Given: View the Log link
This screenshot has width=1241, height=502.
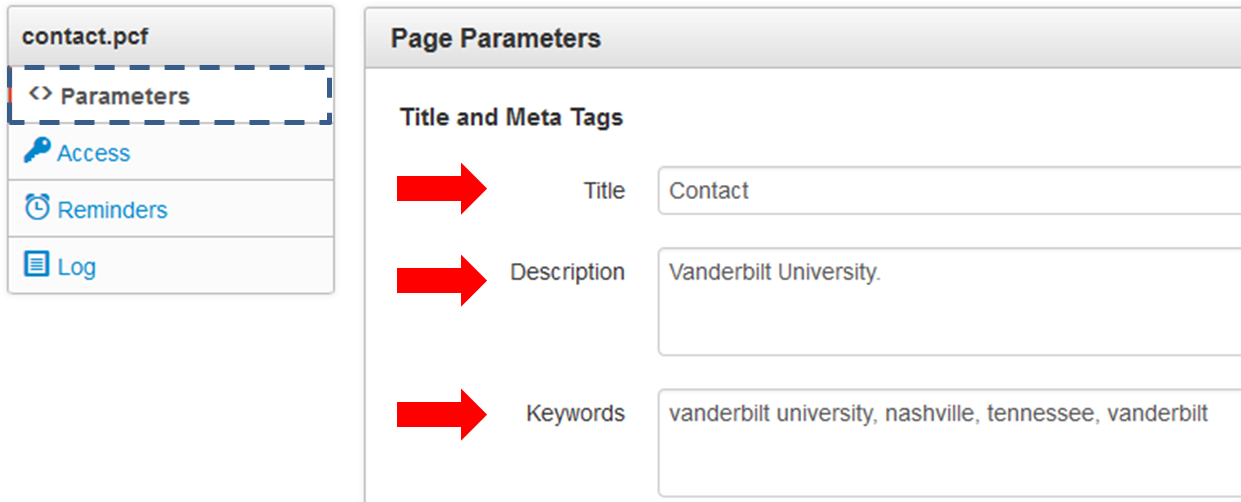Looking at the screenshot, I should click(77, 267).
